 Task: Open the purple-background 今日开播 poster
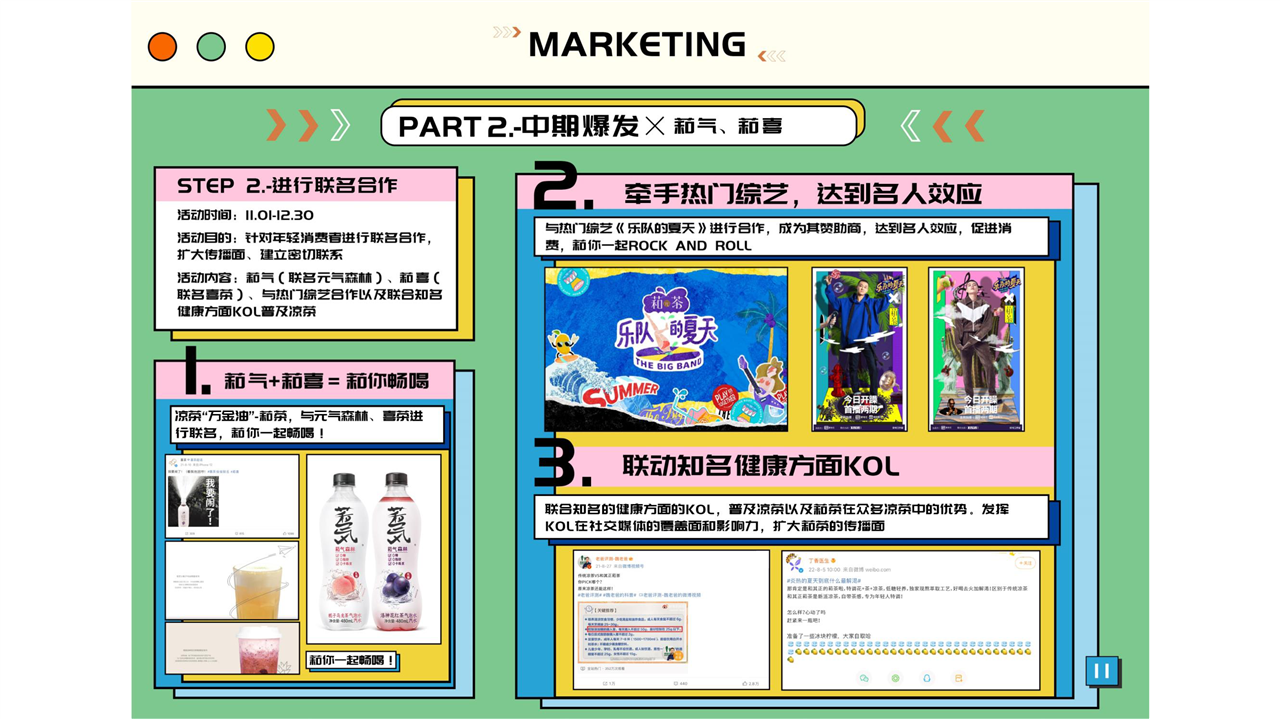click(859, 349)
